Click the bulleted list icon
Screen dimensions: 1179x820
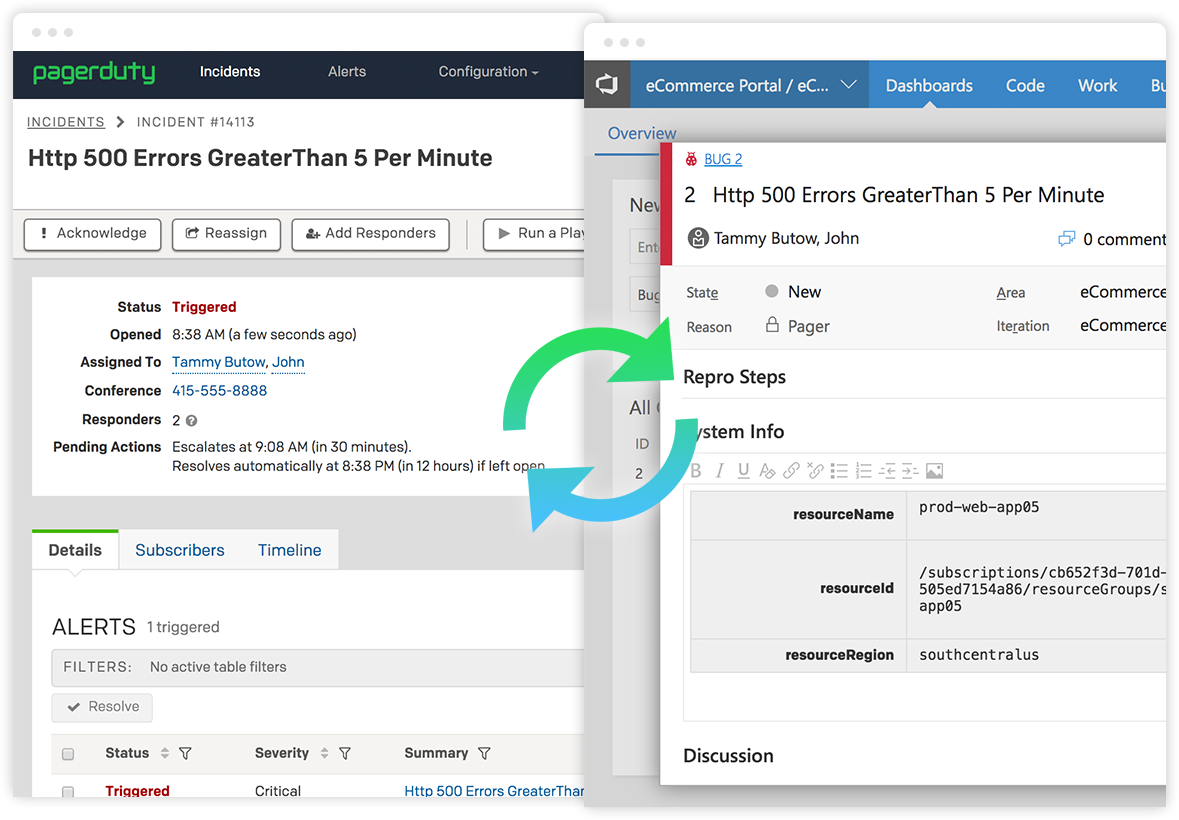pyautogui.click(x=839, y=471)
